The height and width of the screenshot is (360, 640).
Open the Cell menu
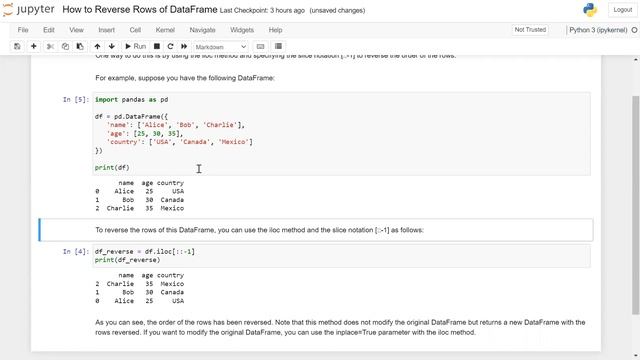tap(135, 30)
